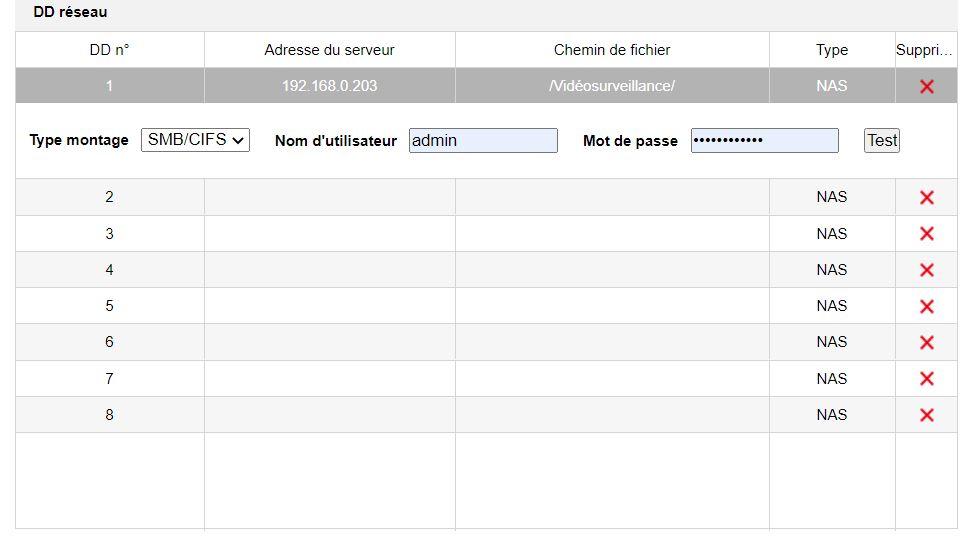Click the Chemin de fichier column header
Screen dimensions: 967x536
[612, 50]
